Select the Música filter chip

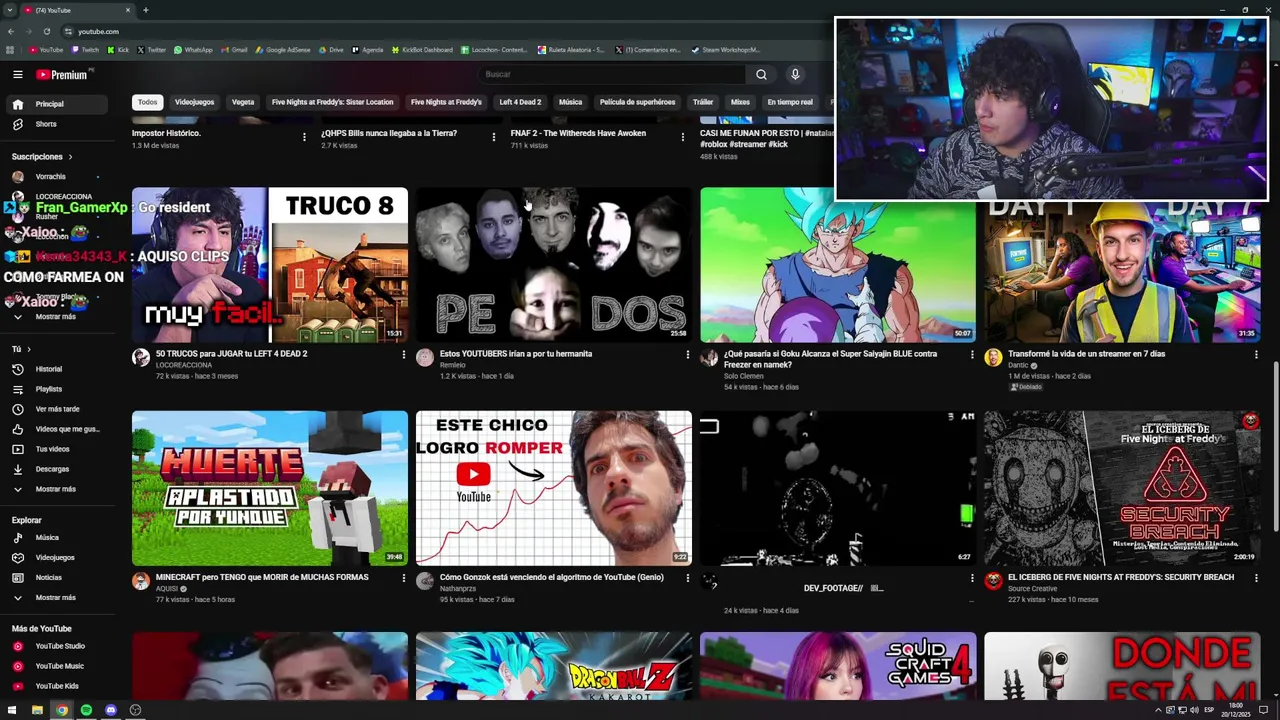[570, 102]
